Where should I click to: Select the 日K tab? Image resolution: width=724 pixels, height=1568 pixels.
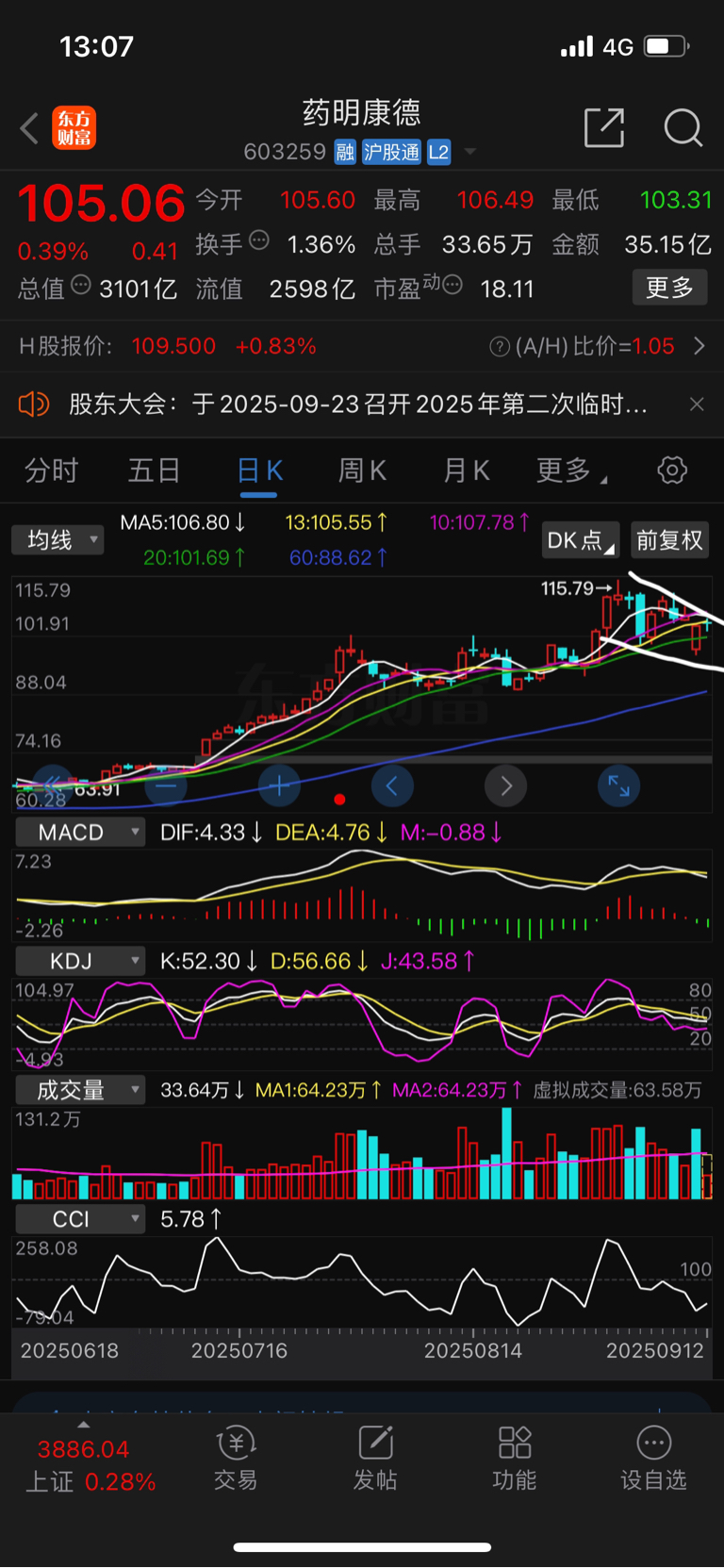click(x=259, y=470)
